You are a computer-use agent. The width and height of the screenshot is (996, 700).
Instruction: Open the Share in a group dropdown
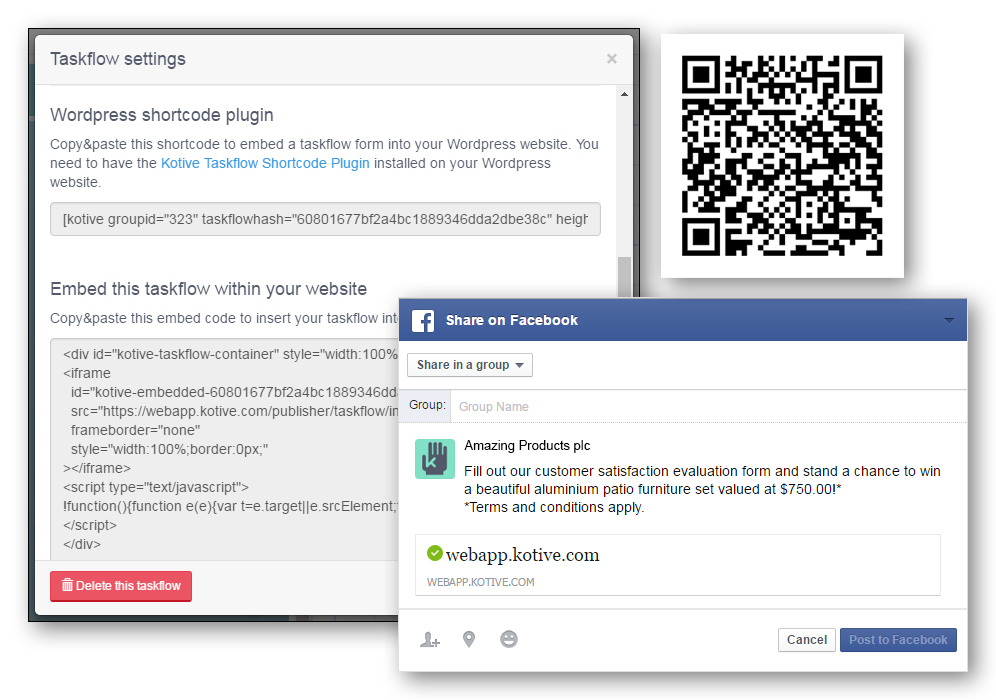(469, 365)
